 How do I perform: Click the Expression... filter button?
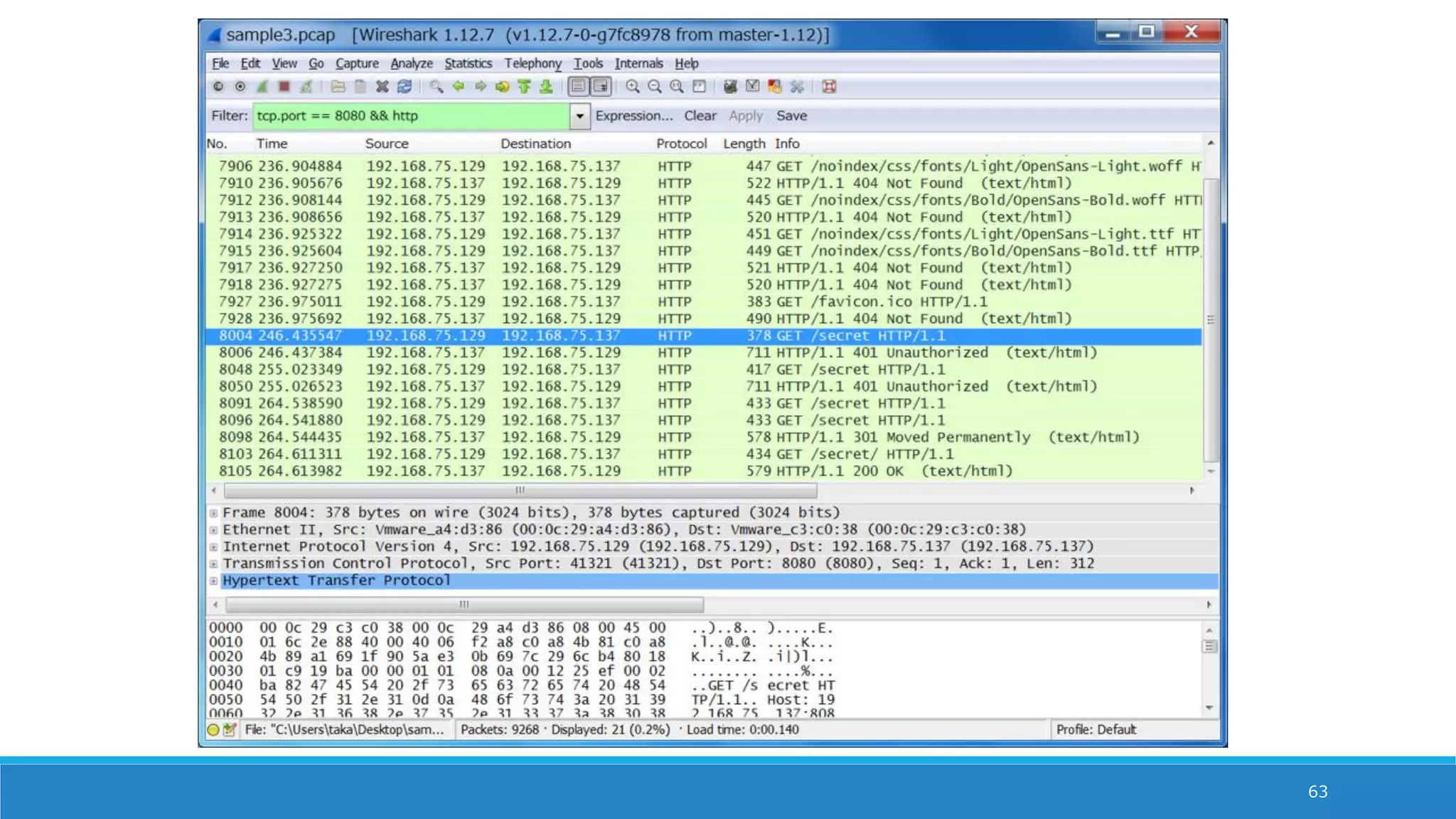[x=633, y=116]
